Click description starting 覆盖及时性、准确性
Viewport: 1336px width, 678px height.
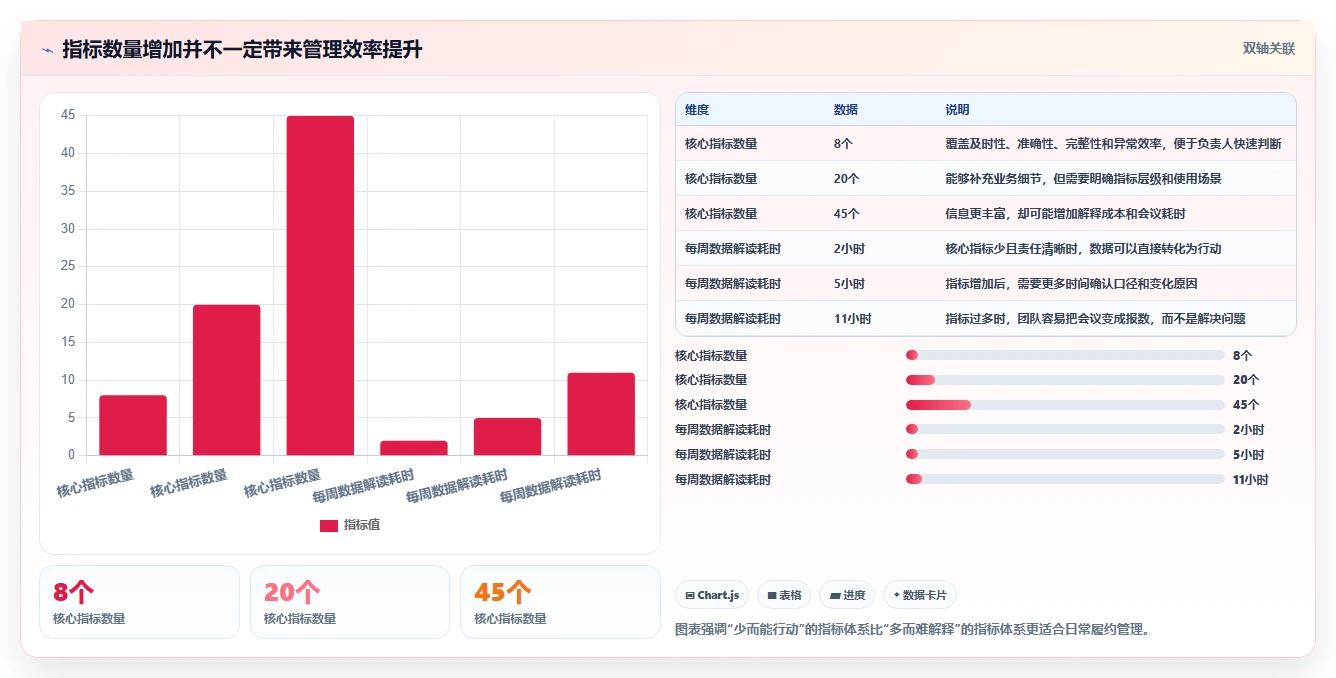click(1113, 144)
